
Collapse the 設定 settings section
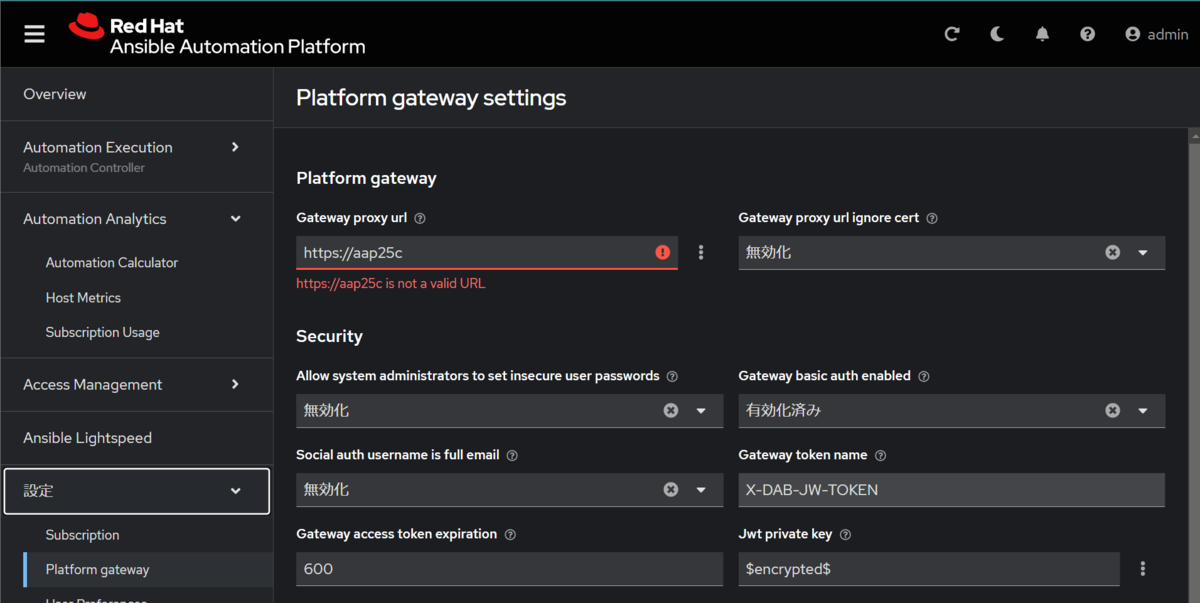pyautogui.click(x=137, y=491)
